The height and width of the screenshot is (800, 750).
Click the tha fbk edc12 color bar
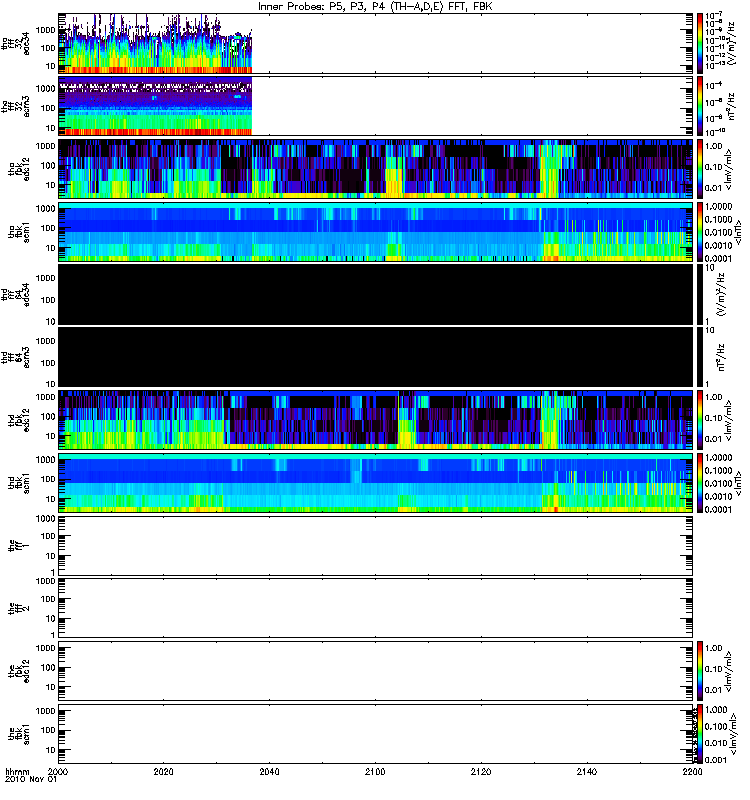(x=700, y=169)
